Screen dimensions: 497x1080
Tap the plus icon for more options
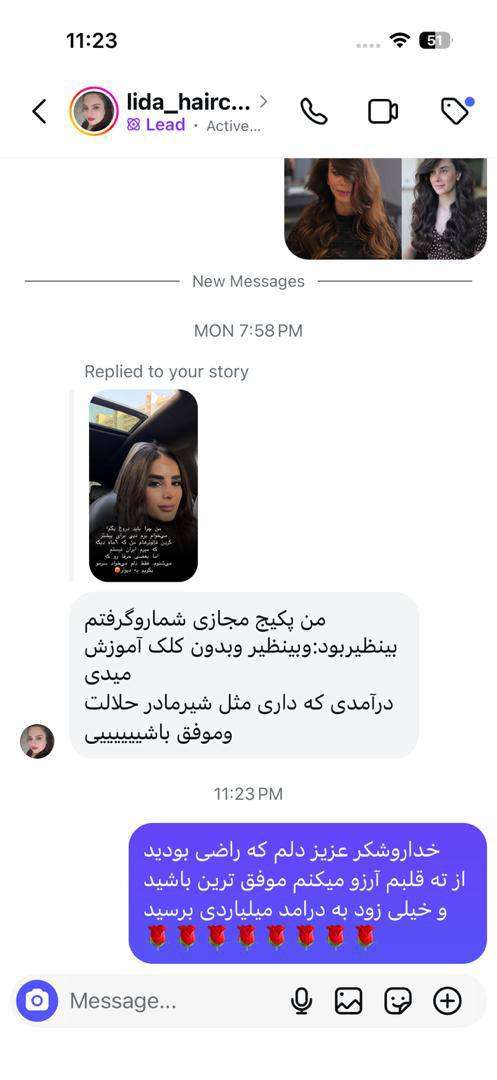pos(447,1001)
